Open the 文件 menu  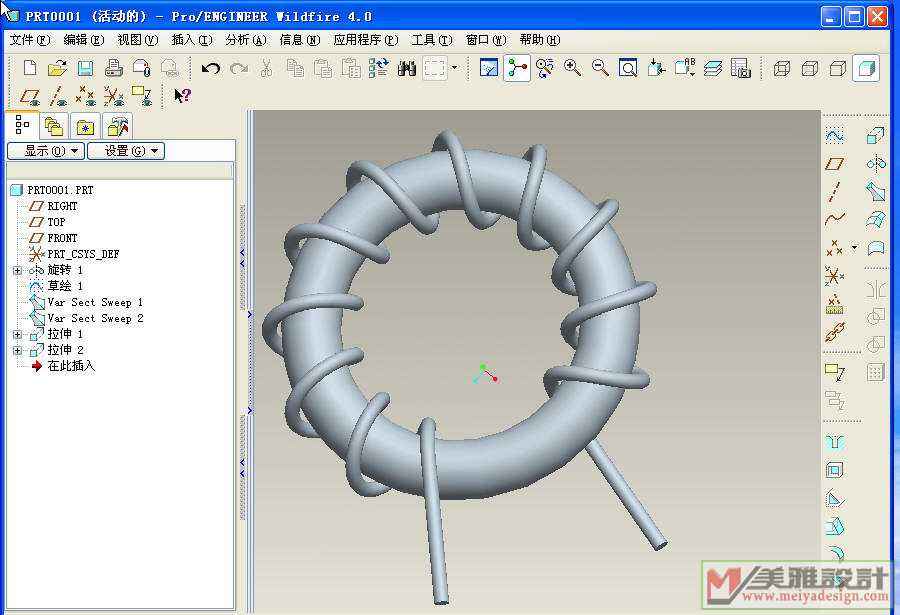[29, 40]
